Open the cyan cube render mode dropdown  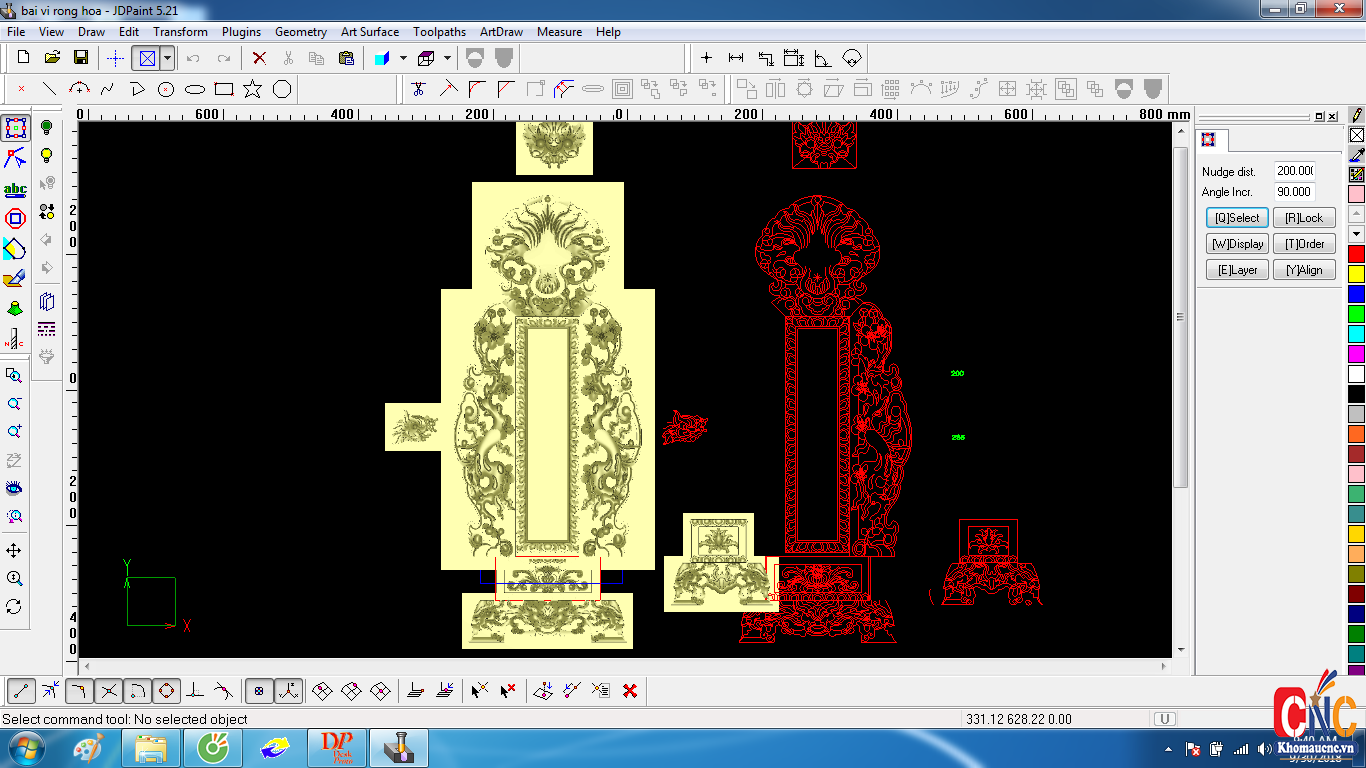(x=403, y=58)
